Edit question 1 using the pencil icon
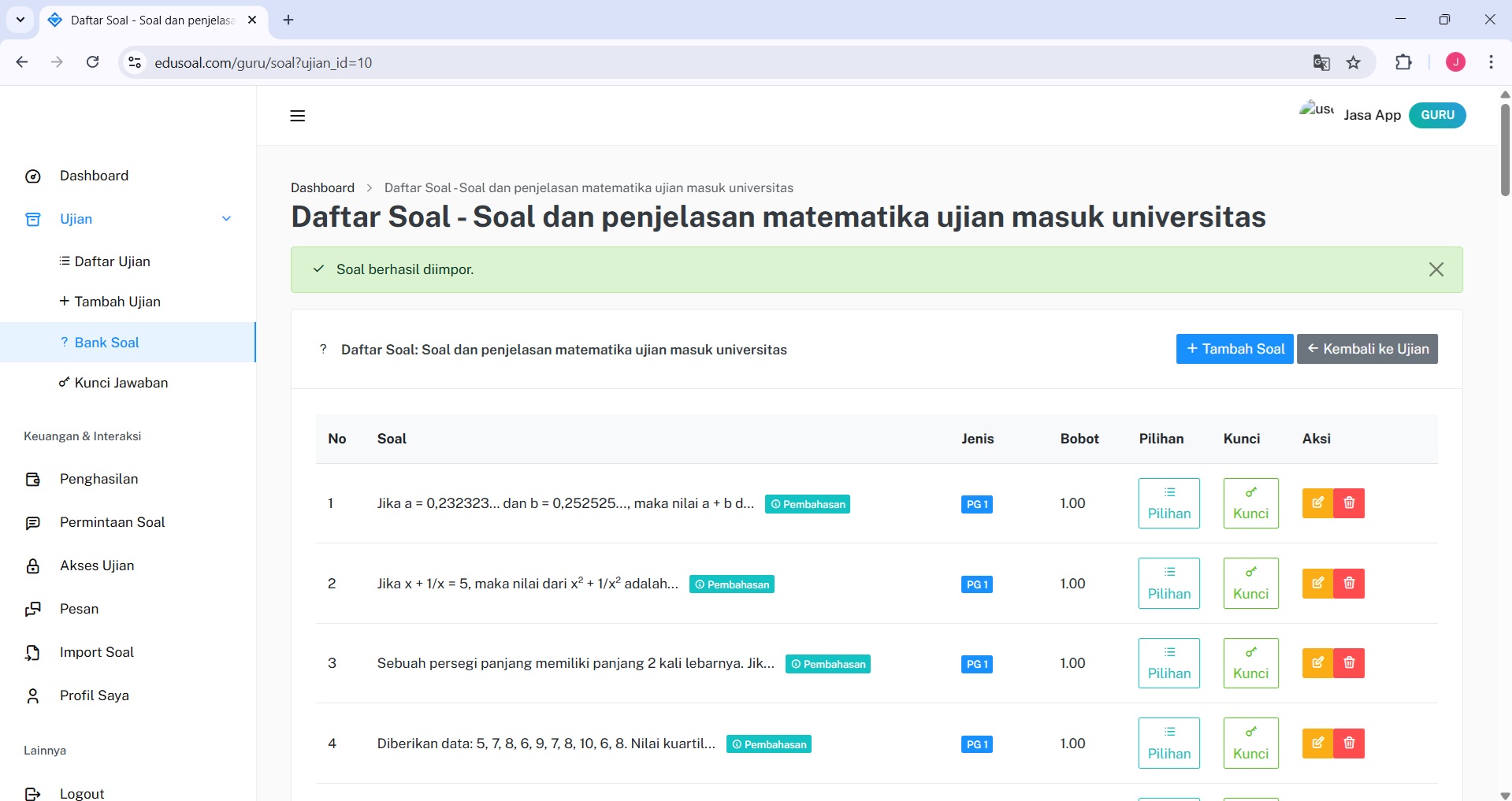The image size is (1512, 801). pos(1317,503)
